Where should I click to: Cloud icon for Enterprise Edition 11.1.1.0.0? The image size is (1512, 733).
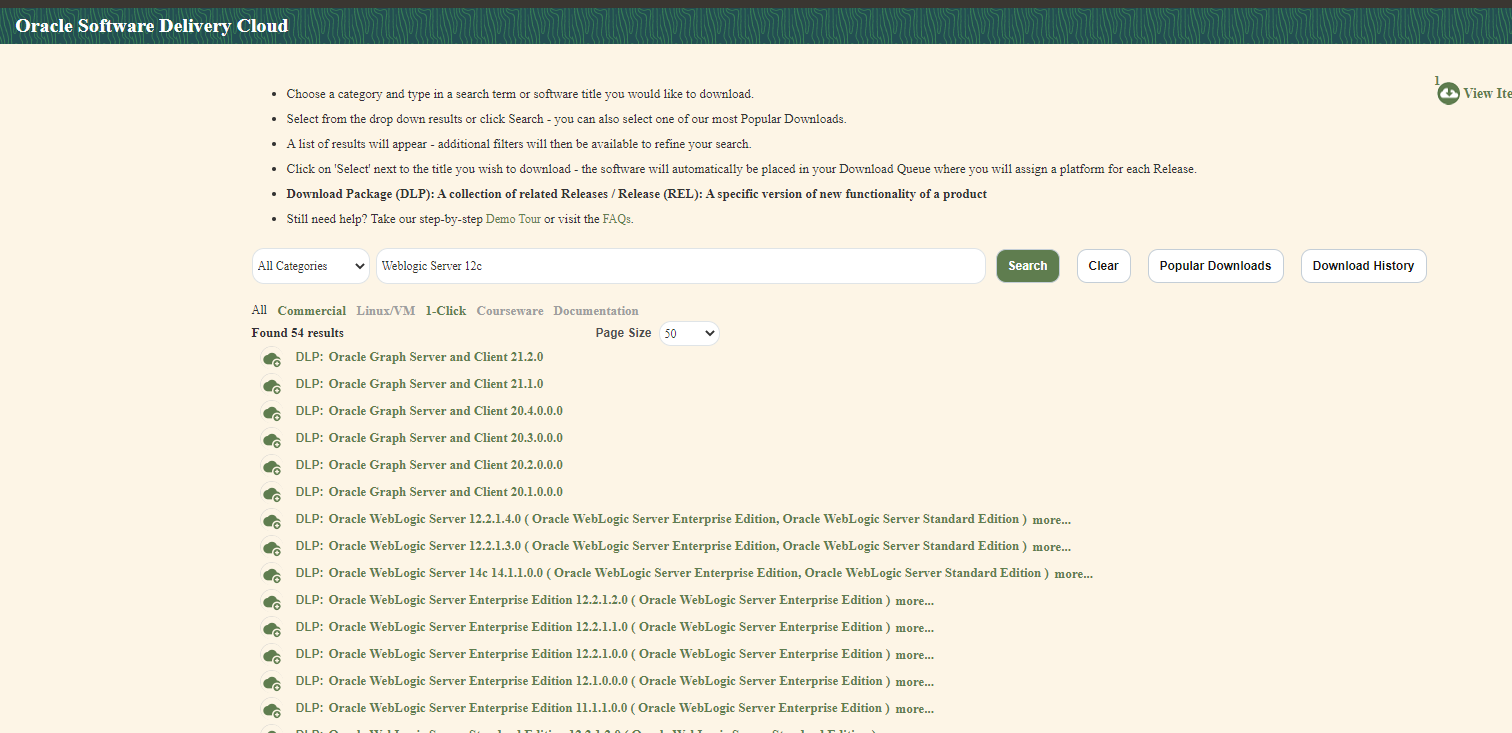click(271, 710)
